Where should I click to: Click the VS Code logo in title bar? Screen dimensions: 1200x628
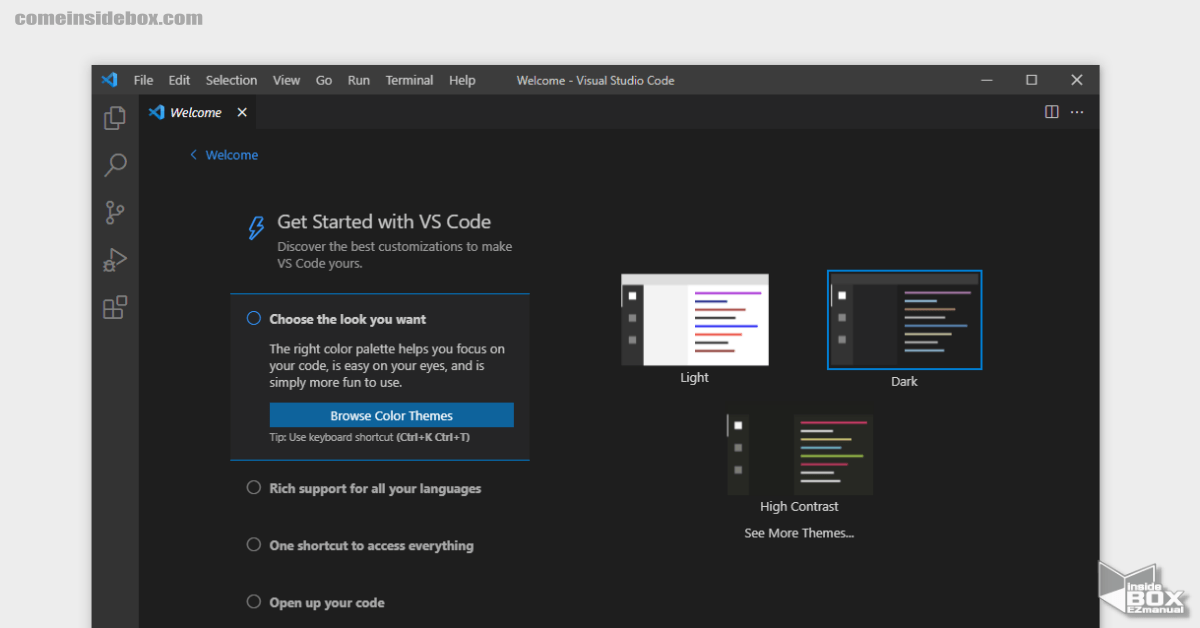point(109,80)
